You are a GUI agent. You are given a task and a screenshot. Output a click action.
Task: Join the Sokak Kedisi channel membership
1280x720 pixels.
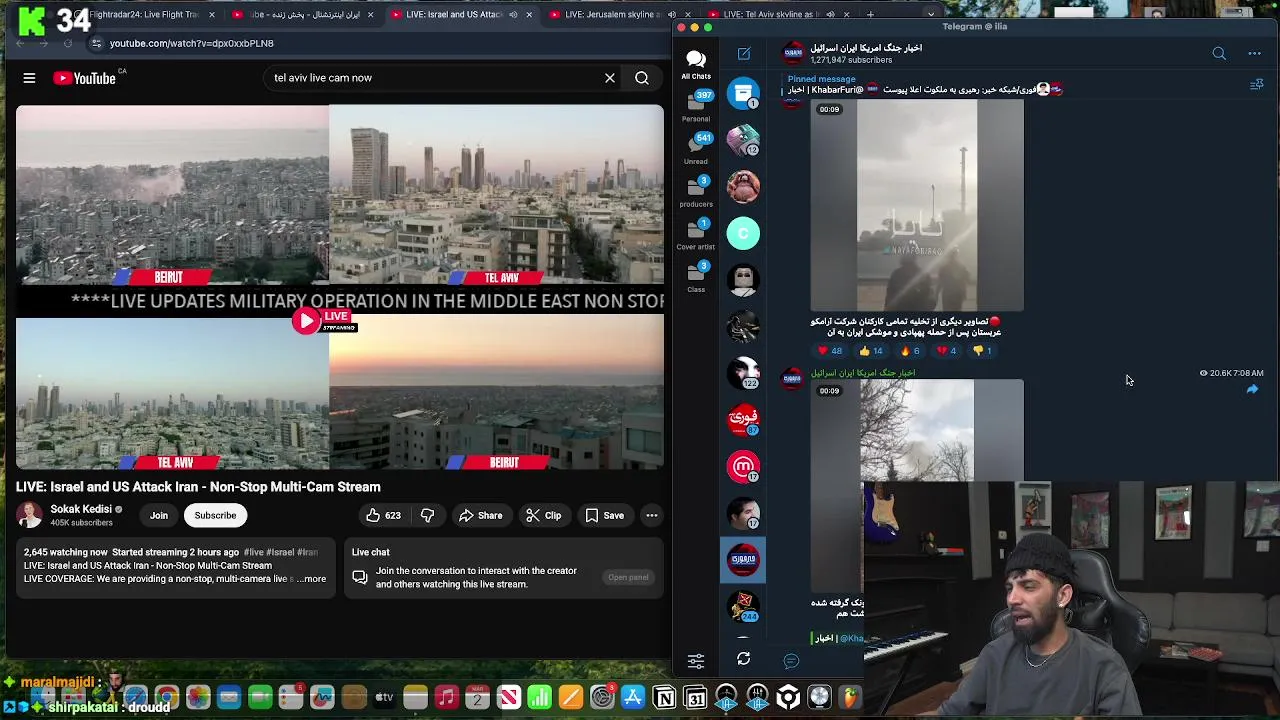tap(159, 515)
